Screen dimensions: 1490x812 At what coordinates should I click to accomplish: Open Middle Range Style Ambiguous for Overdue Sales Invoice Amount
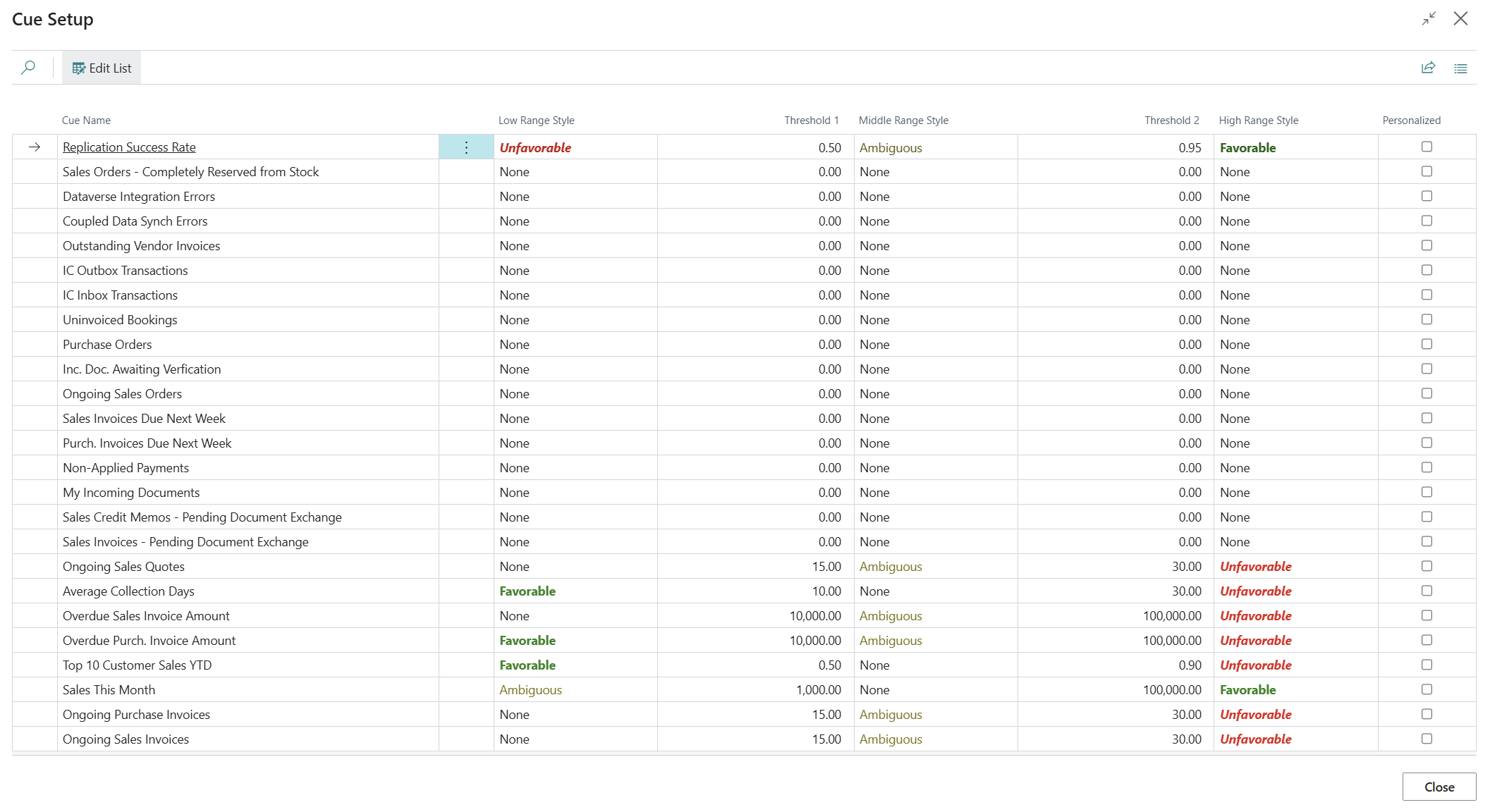click(x=891, y=616)
